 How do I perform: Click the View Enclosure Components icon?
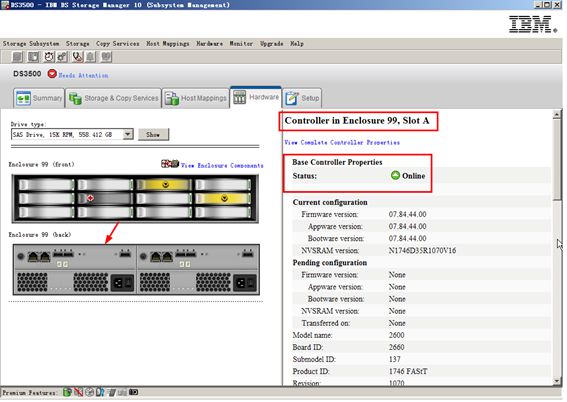pyautogui.click(x=170, y=164)
